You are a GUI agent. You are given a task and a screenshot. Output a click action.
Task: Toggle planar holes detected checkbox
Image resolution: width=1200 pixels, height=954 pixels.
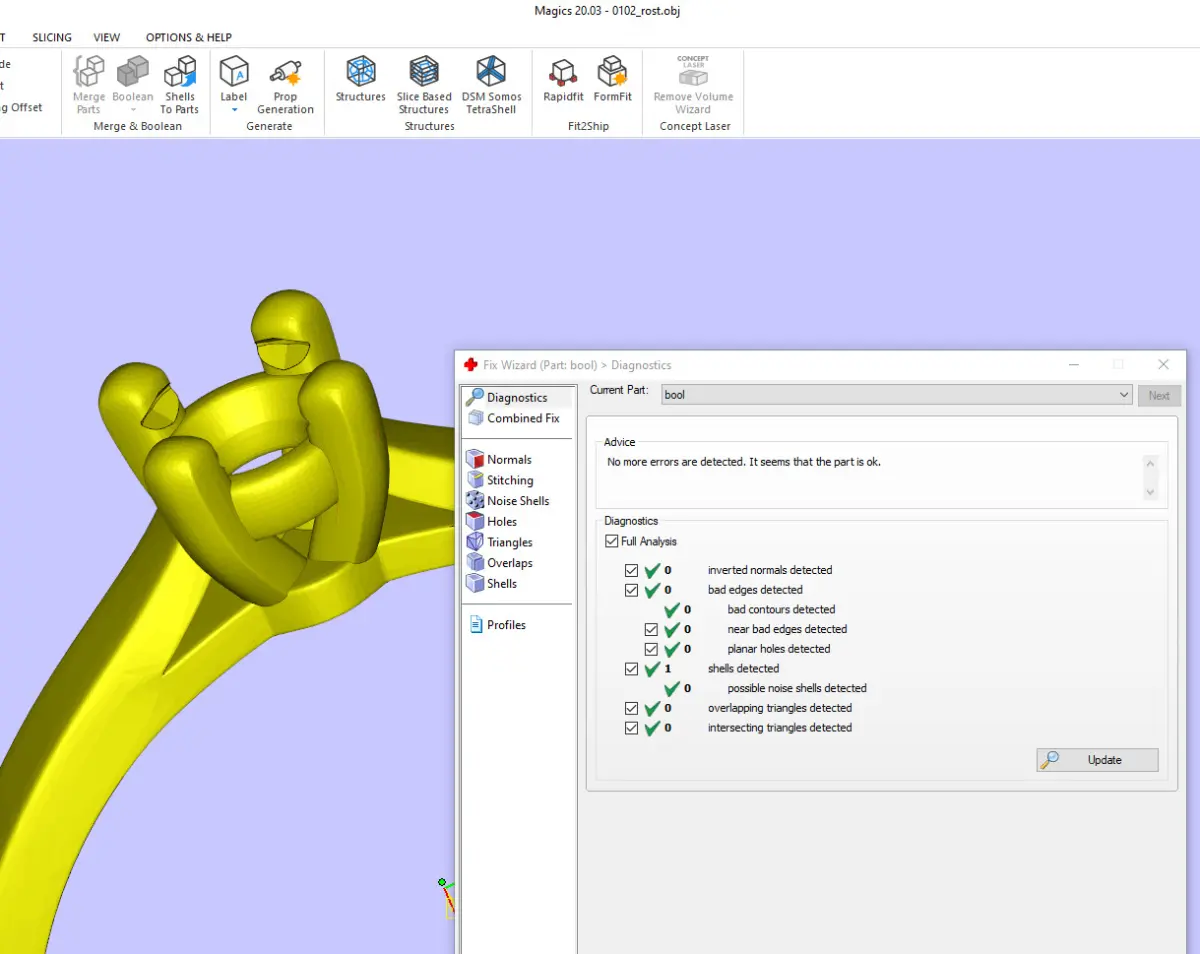coord(651,649)
